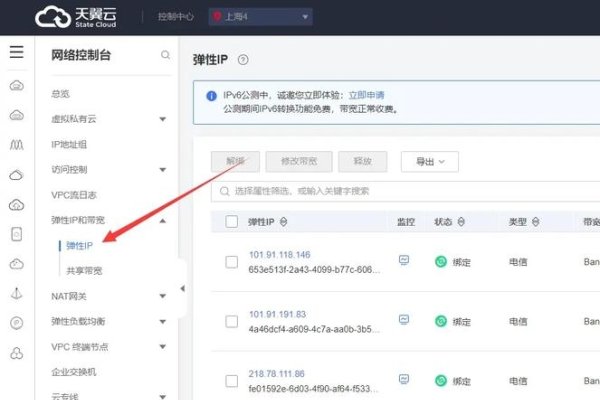Open IP地址组 in the sidebar
Image resolution: width=600 pixels, height=400 pixels.
pyautogui.click(x=69, y=144)
